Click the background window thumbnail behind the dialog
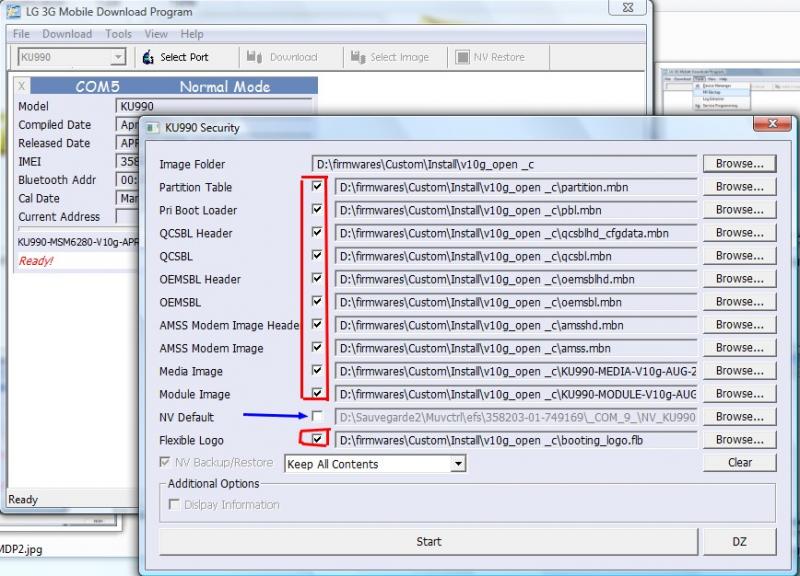The height and width of the screenshot is (576, 800). pos(730,90)
